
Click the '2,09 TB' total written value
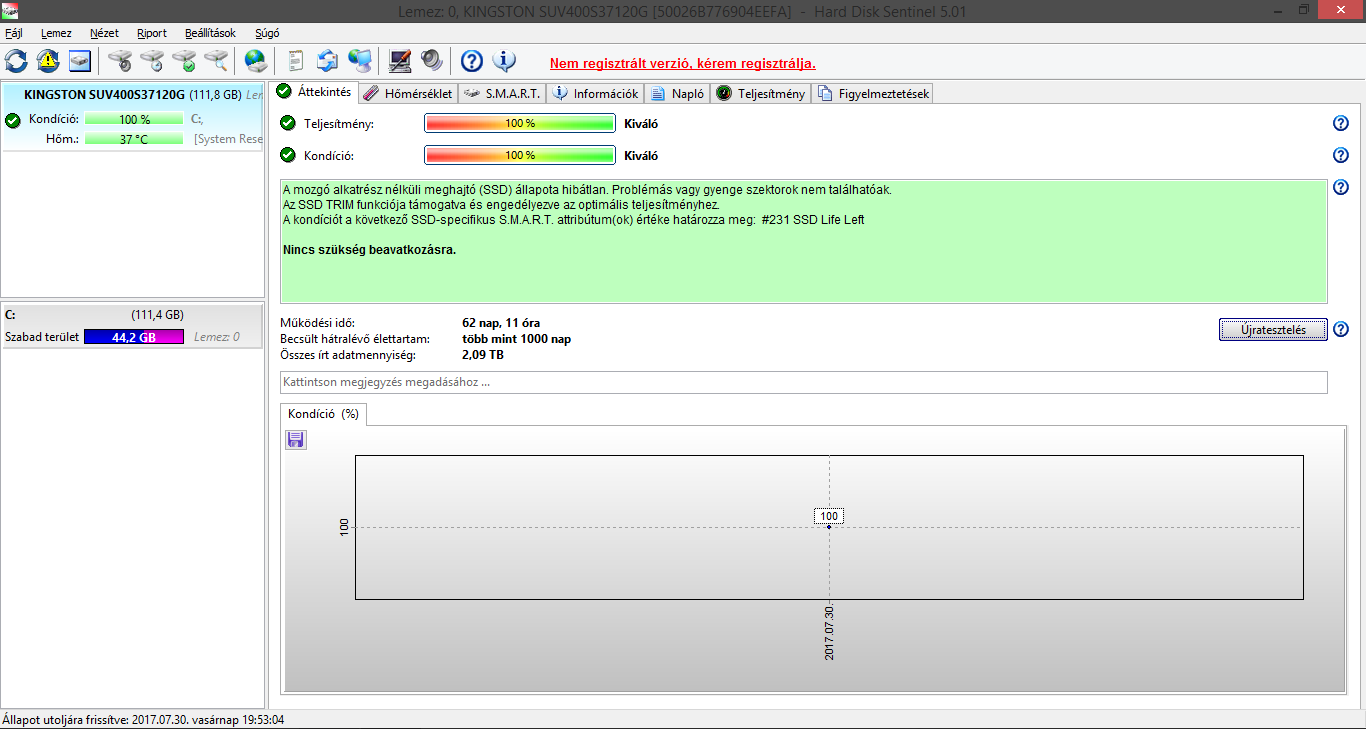click(x=483, y=355)
